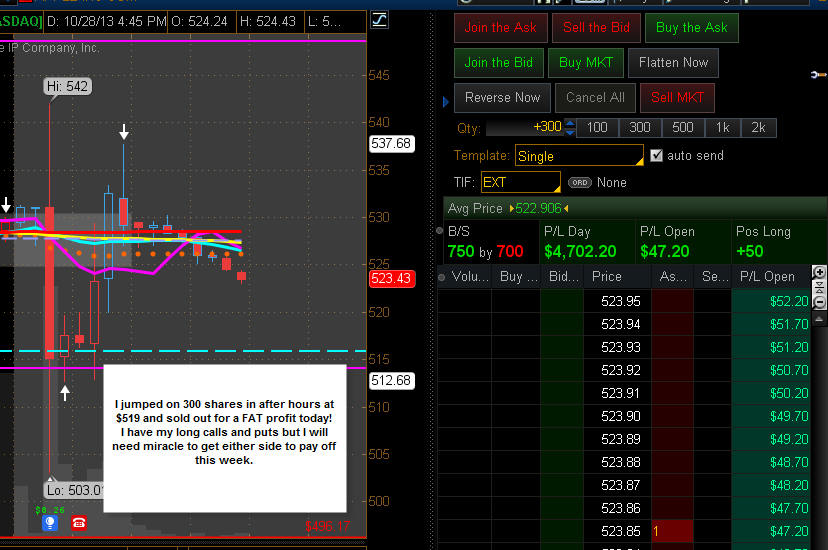Click the gray dot beside B/S
Screen dimensions: 828x550
click(x=439, y=231)
